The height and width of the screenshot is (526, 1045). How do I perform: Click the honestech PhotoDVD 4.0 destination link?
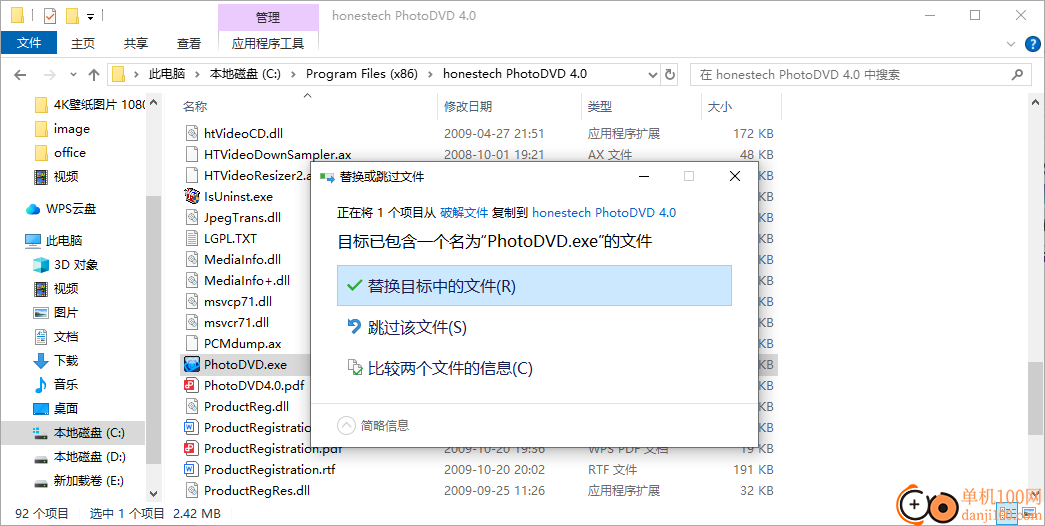coord(604,213)
